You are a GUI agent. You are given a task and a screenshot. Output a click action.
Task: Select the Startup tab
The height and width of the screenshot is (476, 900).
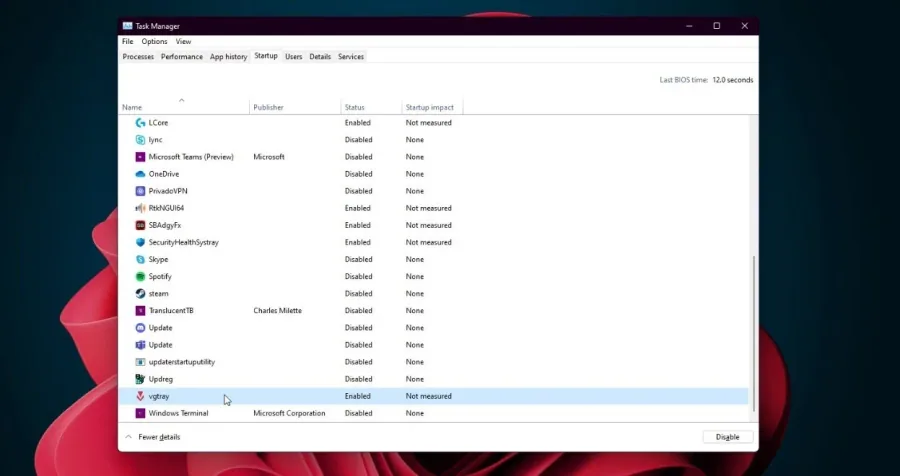(266, 56)
